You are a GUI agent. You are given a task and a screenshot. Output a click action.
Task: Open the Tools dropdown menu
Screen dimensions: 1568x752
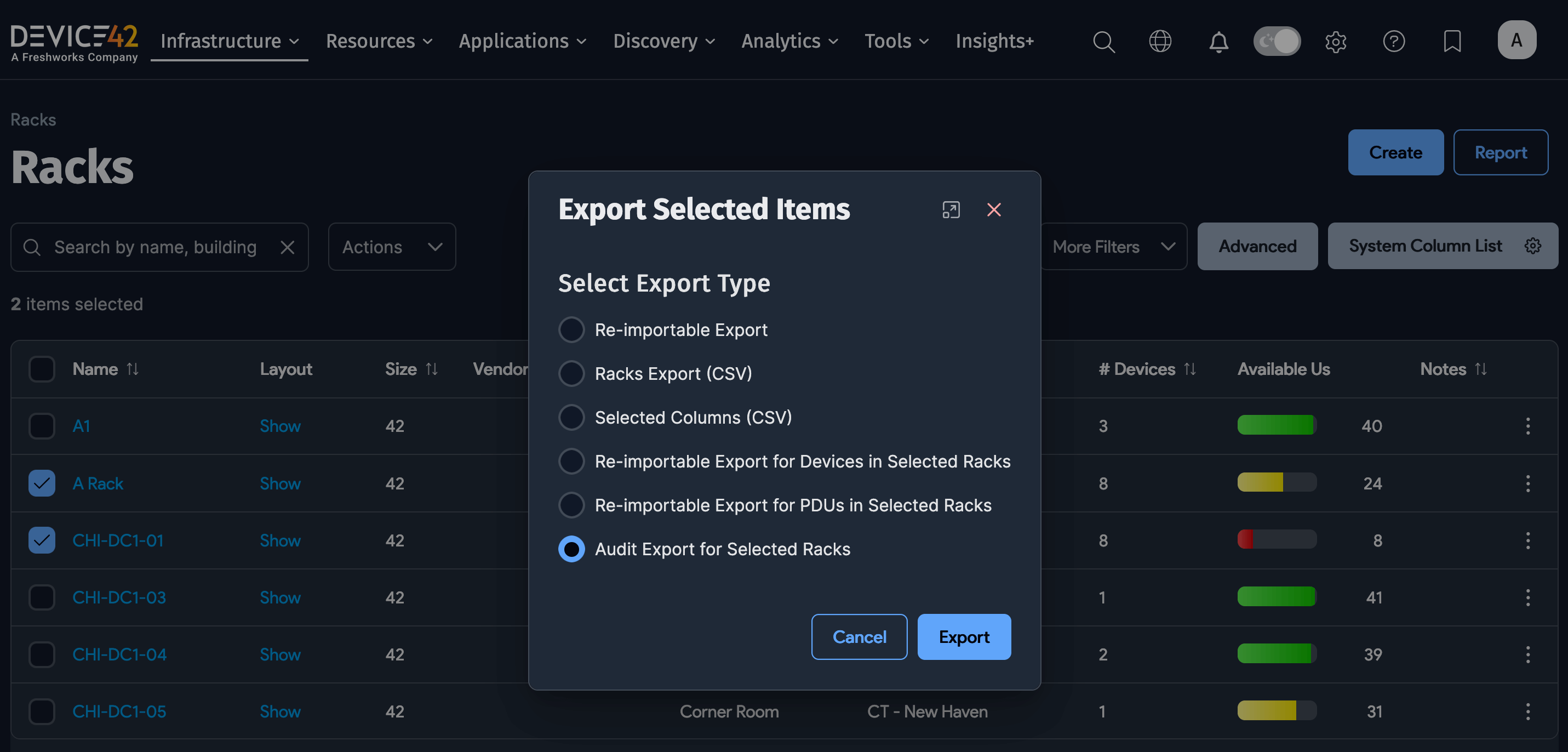[895, 41]
